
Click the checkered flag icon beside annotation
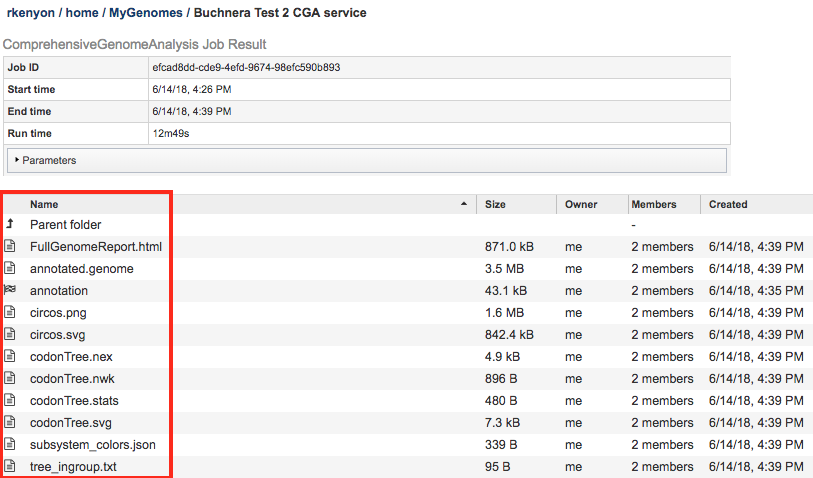(10, 290)
